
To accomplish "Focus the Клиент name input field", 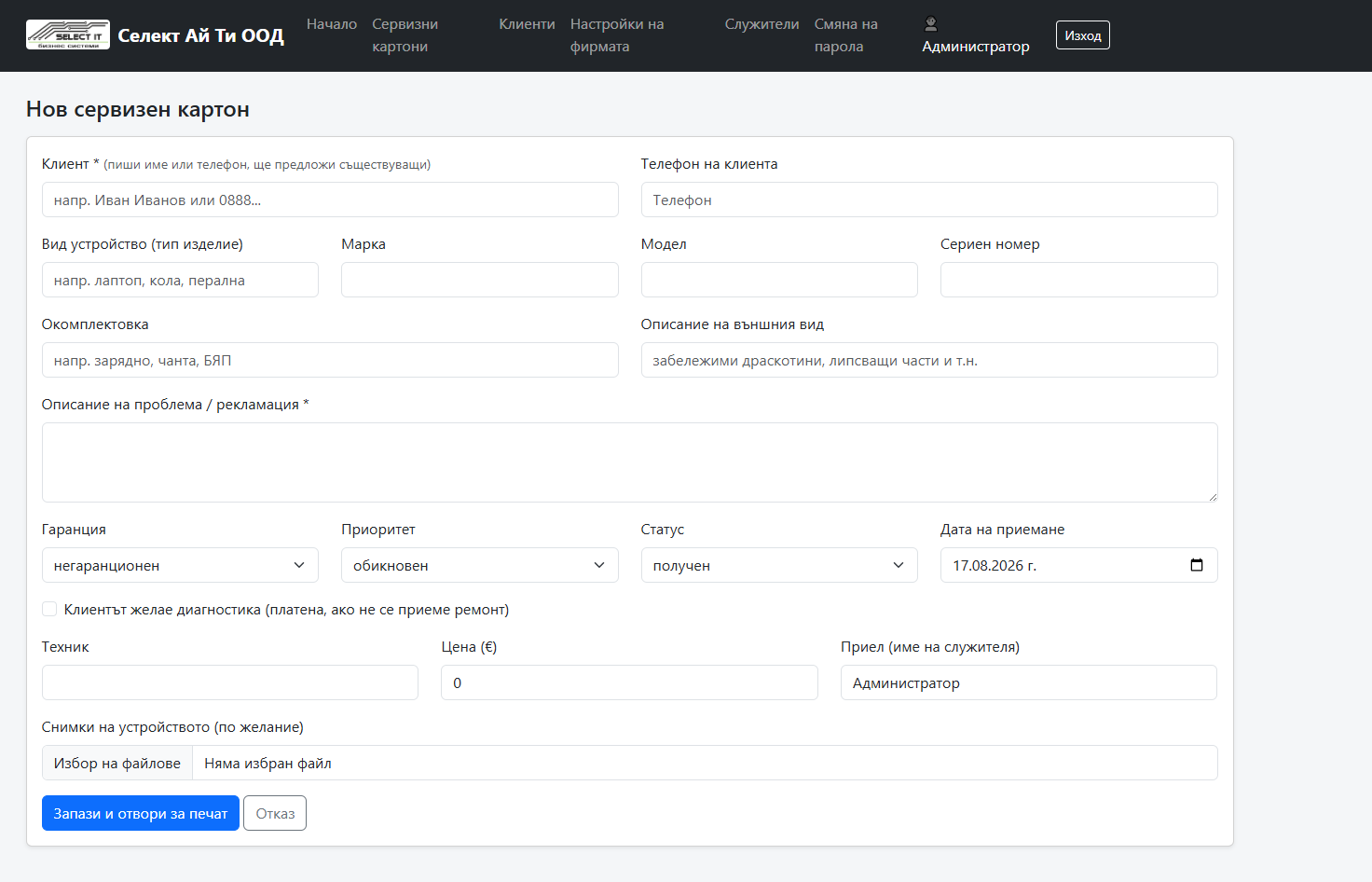I will point(330,200).
